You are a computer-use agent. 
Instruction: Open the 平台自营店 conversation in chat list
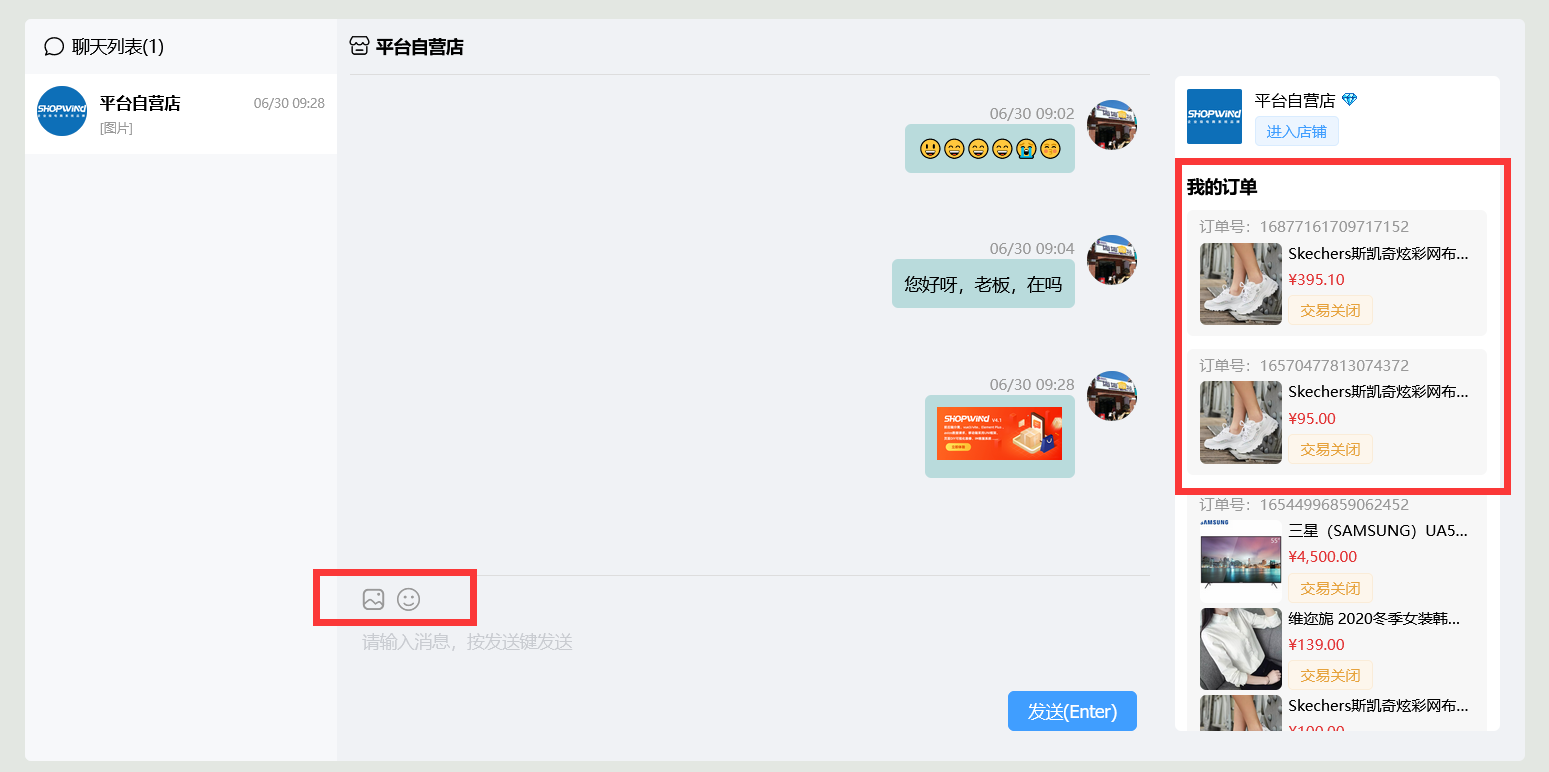point(181,113)
